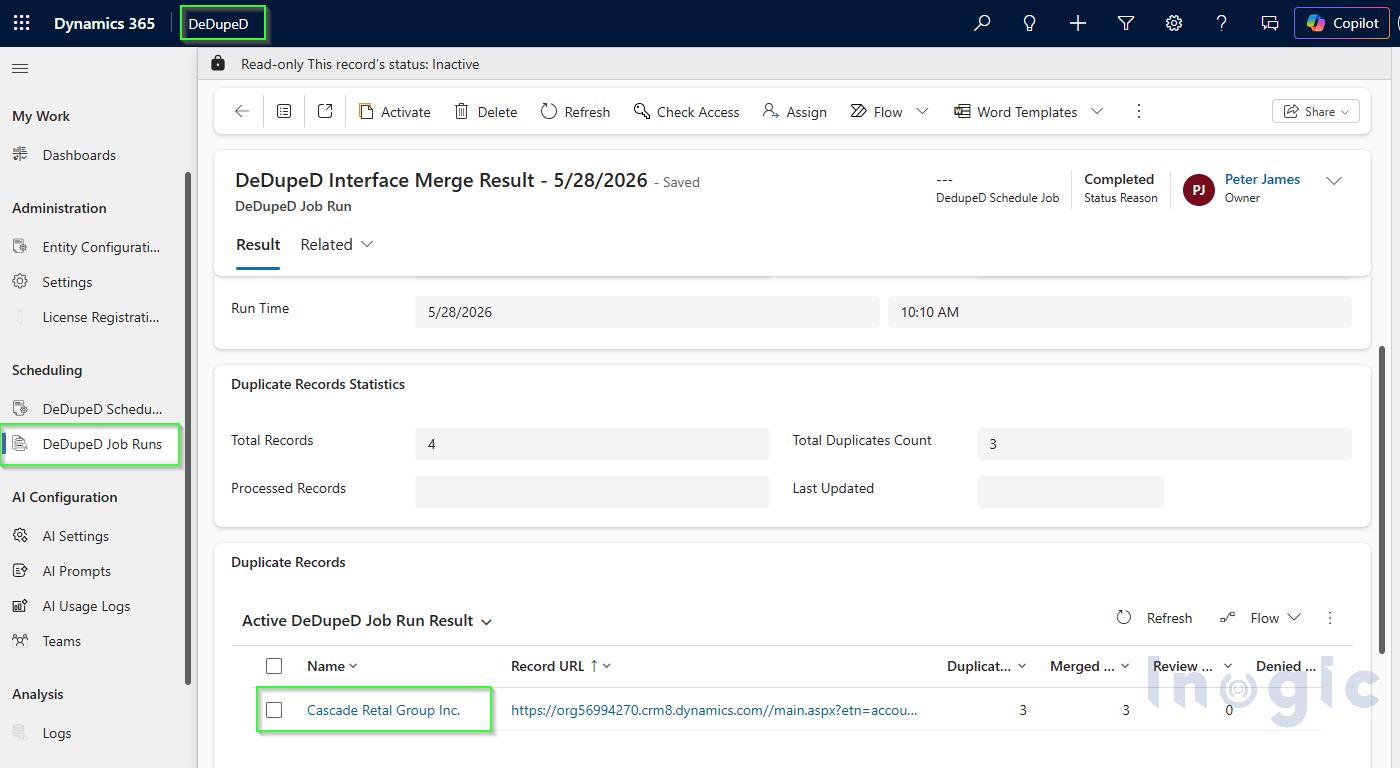Open the advanced filter funnel icon
Viewport: 1400px width, 768px height.
tap(1125, 23)
